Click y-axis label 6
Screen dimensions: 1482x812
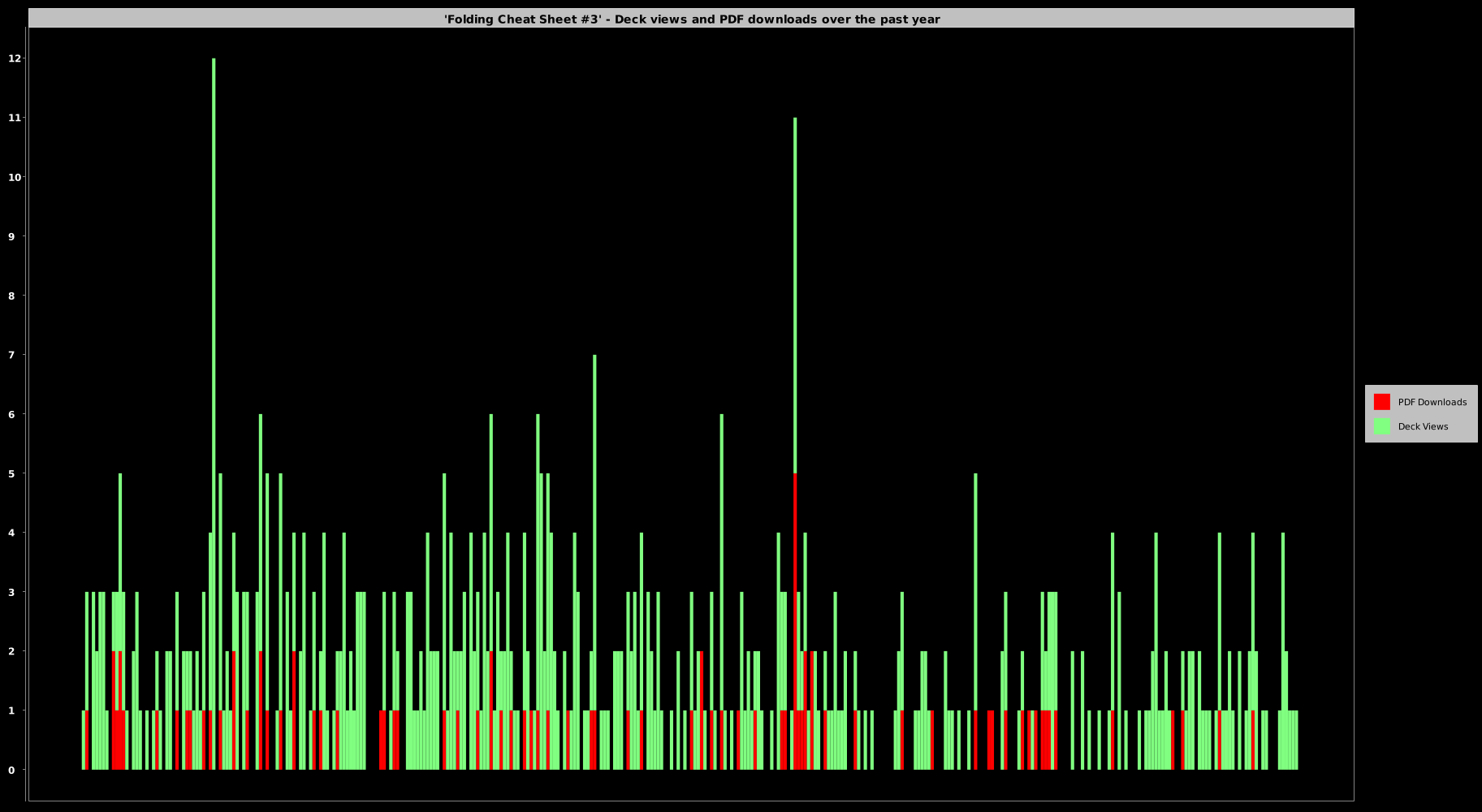[11, 414]
